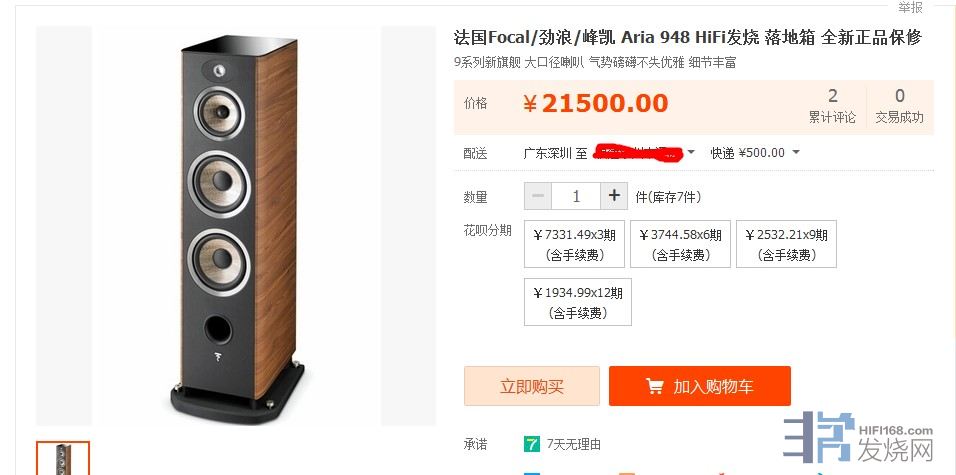Click the 举报 report link
This screenshot has width=956, height=475.
[911, 7]
